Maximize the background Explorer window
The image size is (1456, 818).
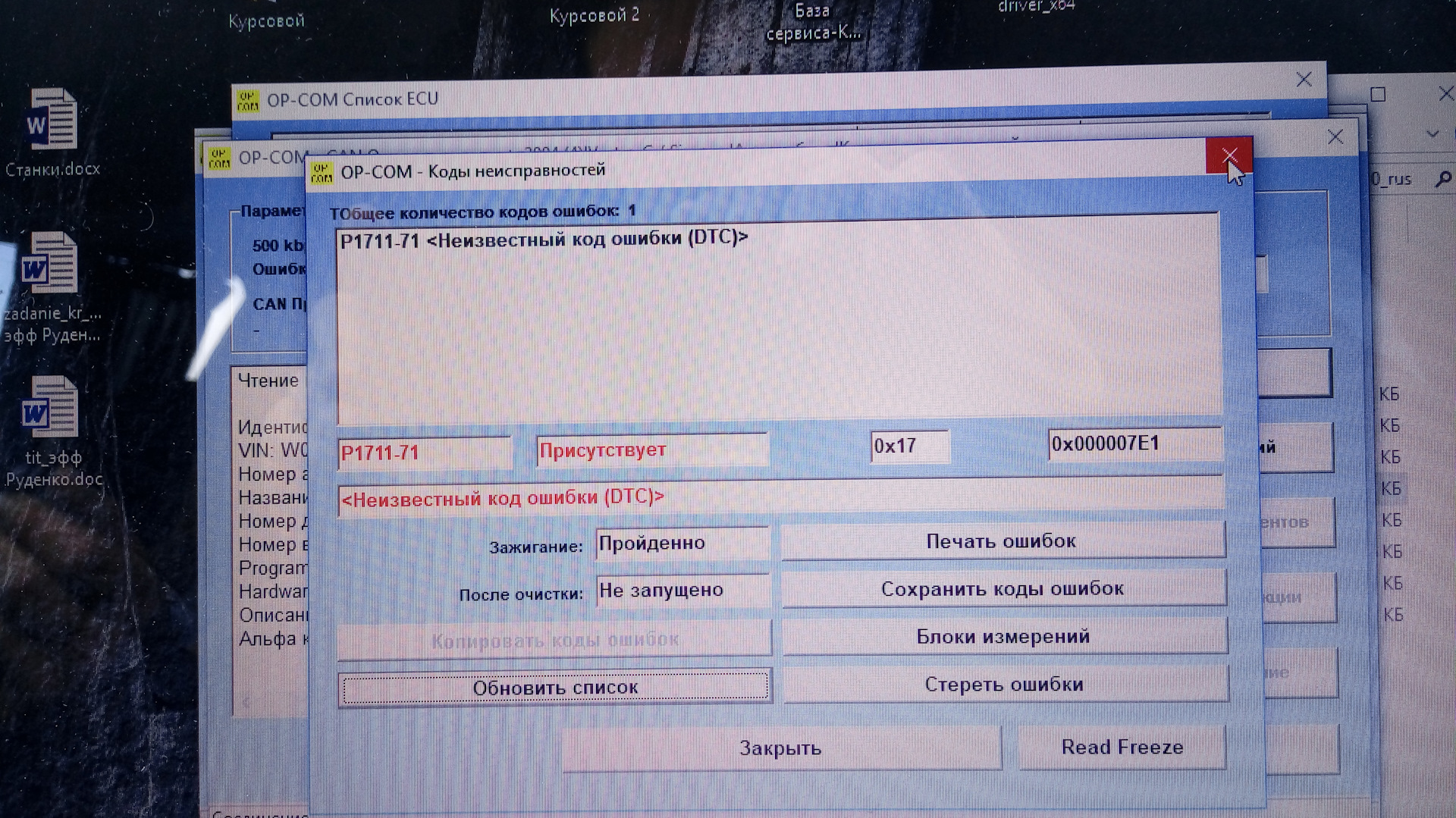coord(1378,94)
